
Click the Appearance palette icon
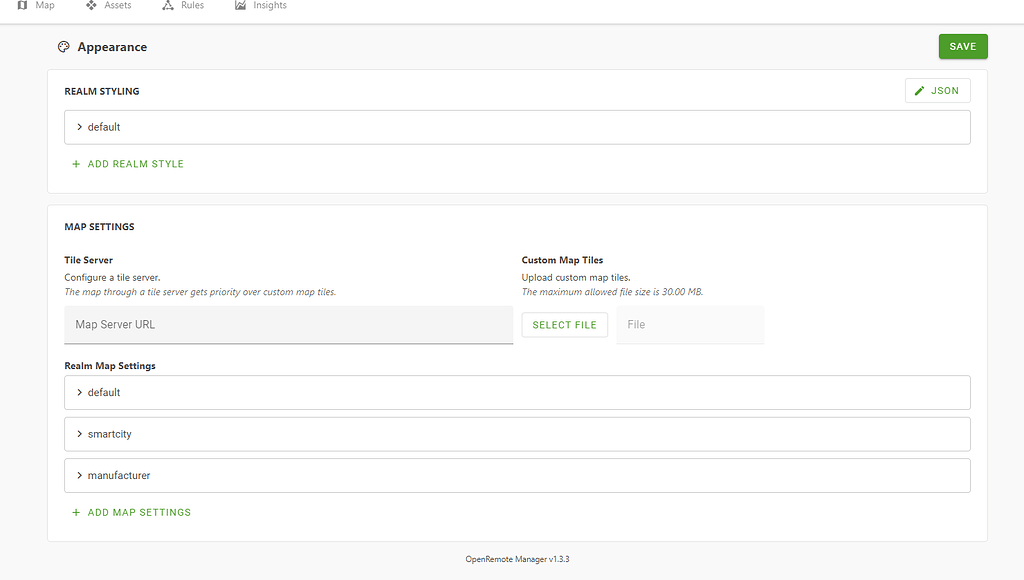pos(63,47)
